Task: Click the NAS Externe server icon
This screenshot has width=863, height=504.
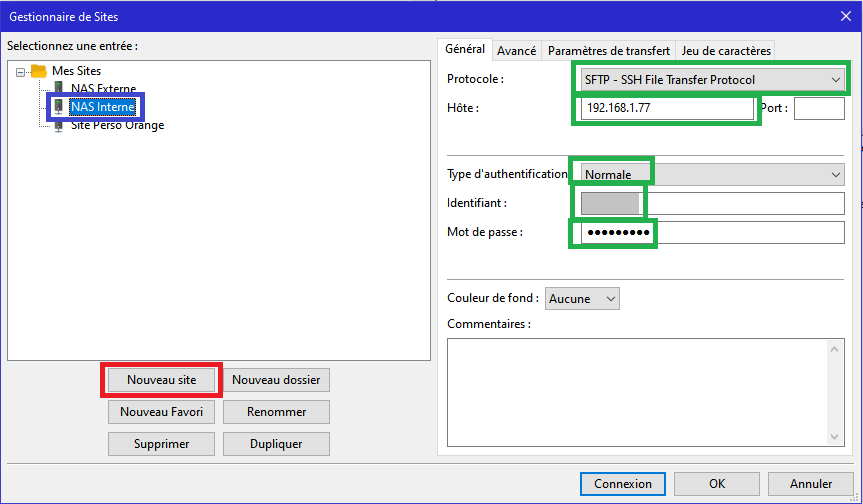Action: tap(59, 89)
